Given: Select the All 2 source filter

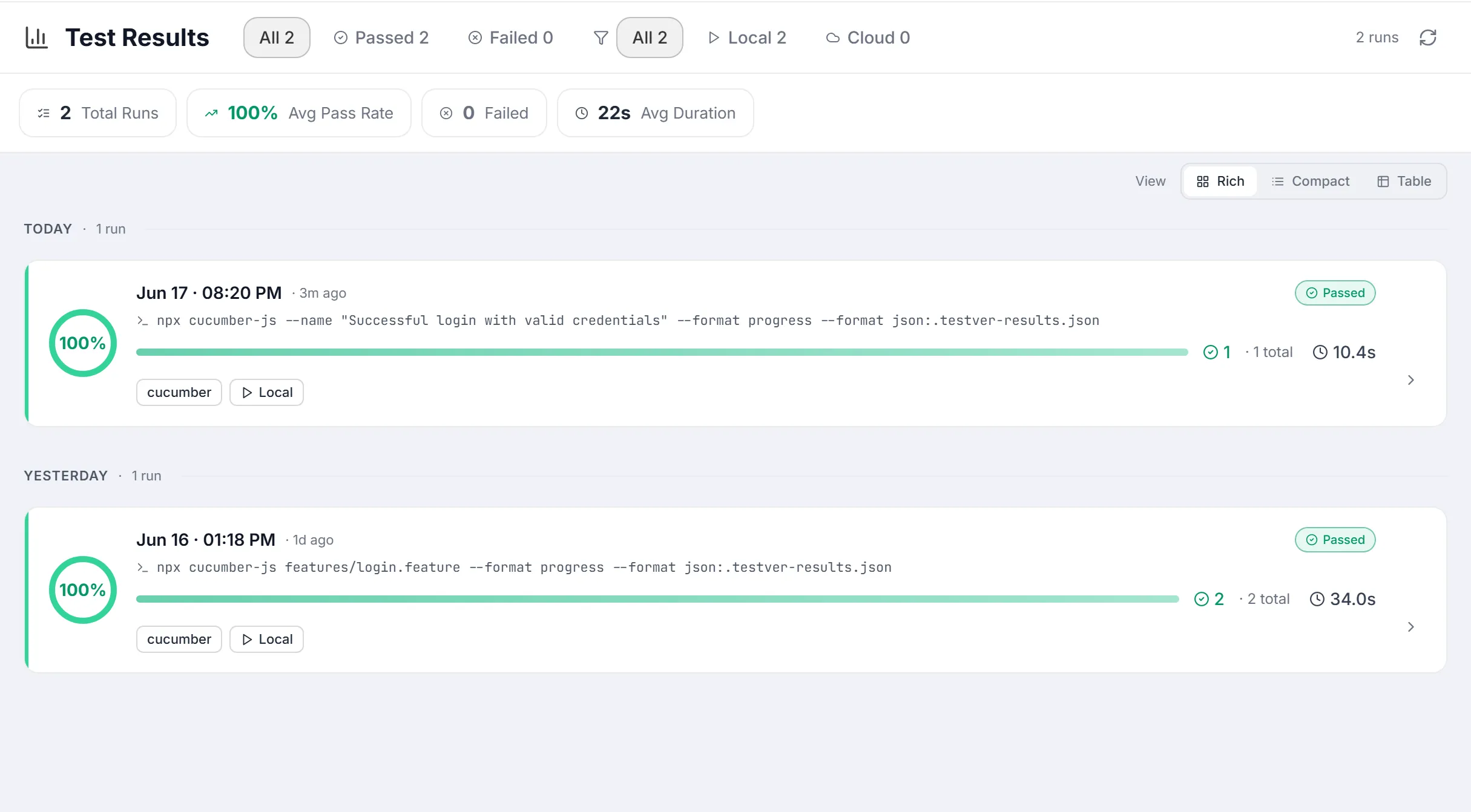Looking at the screenshot, I should pyautogui.click(x=650, y=38).
